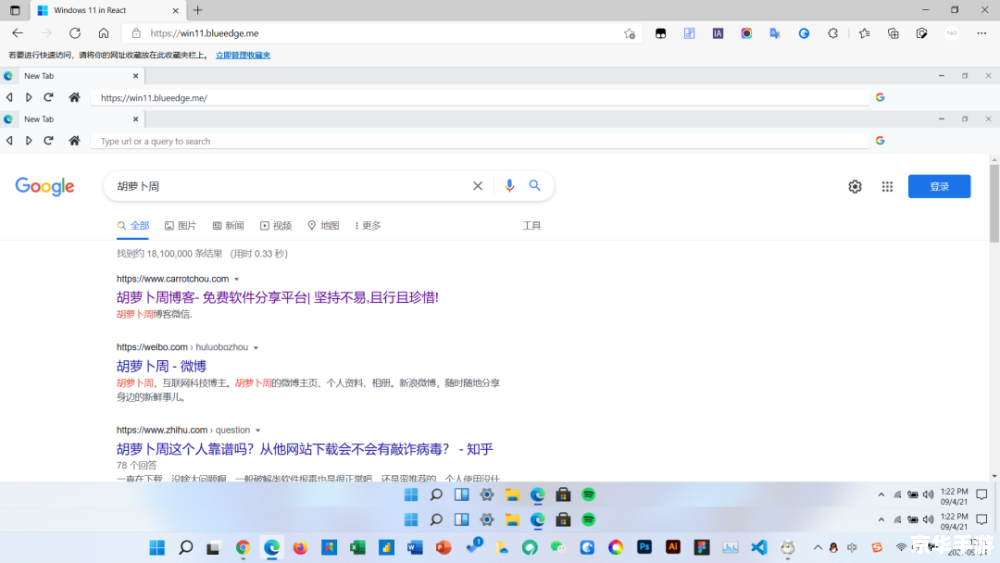The width and height of the screenshot is (1000, 563).
Task: Expand the 更多 search filter menu
Action: (x=367, y=226)
